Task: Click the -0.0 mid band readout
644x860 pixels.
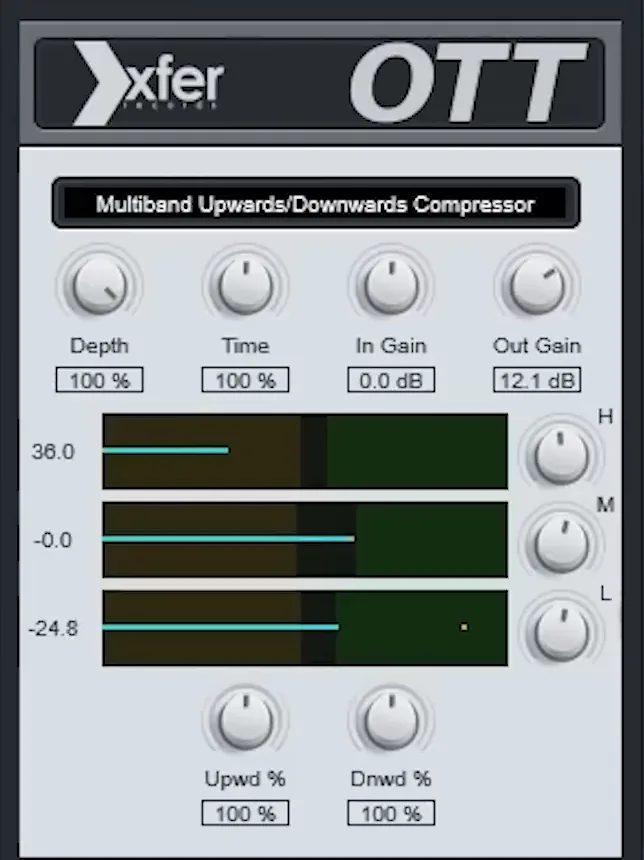Action: [x=53, y=540]
